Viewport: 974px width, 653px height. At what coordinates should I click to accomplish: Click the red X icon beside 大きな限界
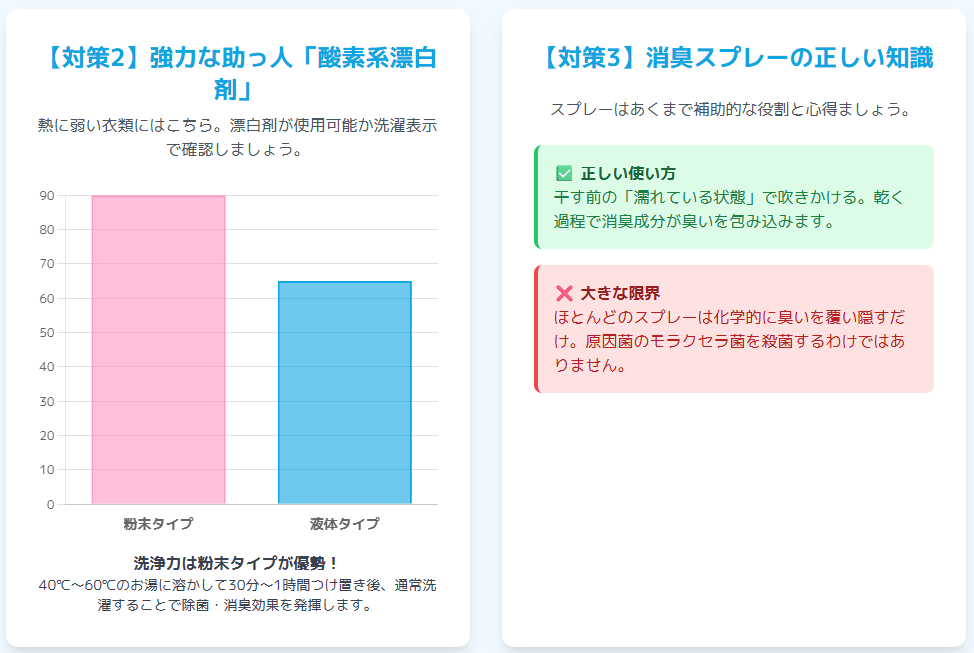[564, 293]
